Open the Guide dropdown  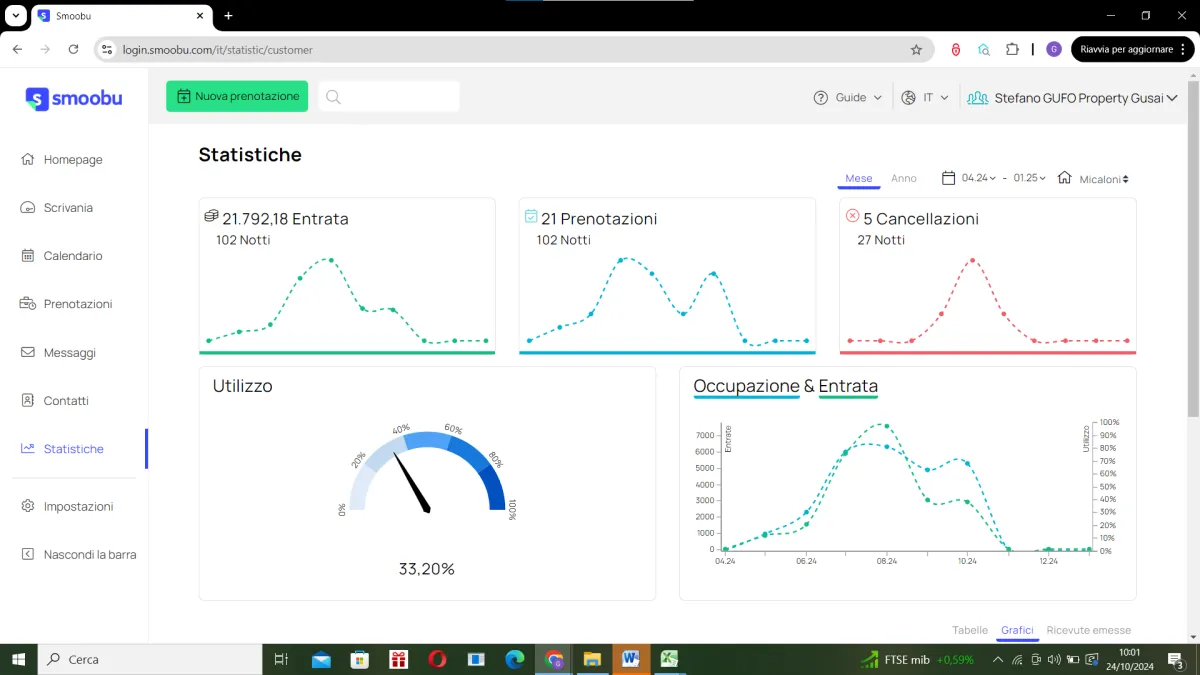pos(848,98)
